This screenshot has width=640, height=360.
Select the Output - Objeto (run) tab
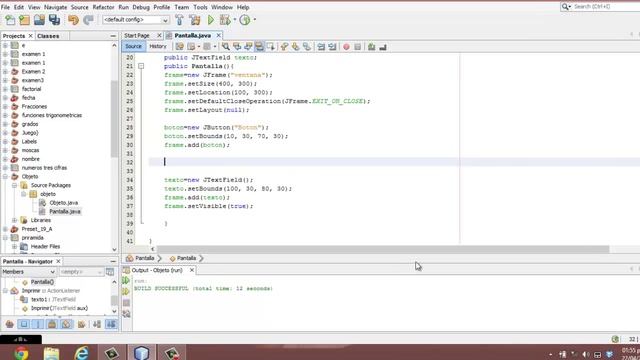pyautogui.click(x=157, y=270)
